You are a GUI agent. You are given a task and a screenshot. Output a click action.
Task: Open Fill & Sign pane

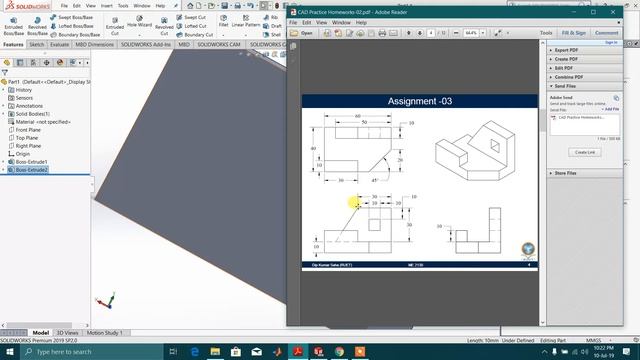[x=573, y=33]
